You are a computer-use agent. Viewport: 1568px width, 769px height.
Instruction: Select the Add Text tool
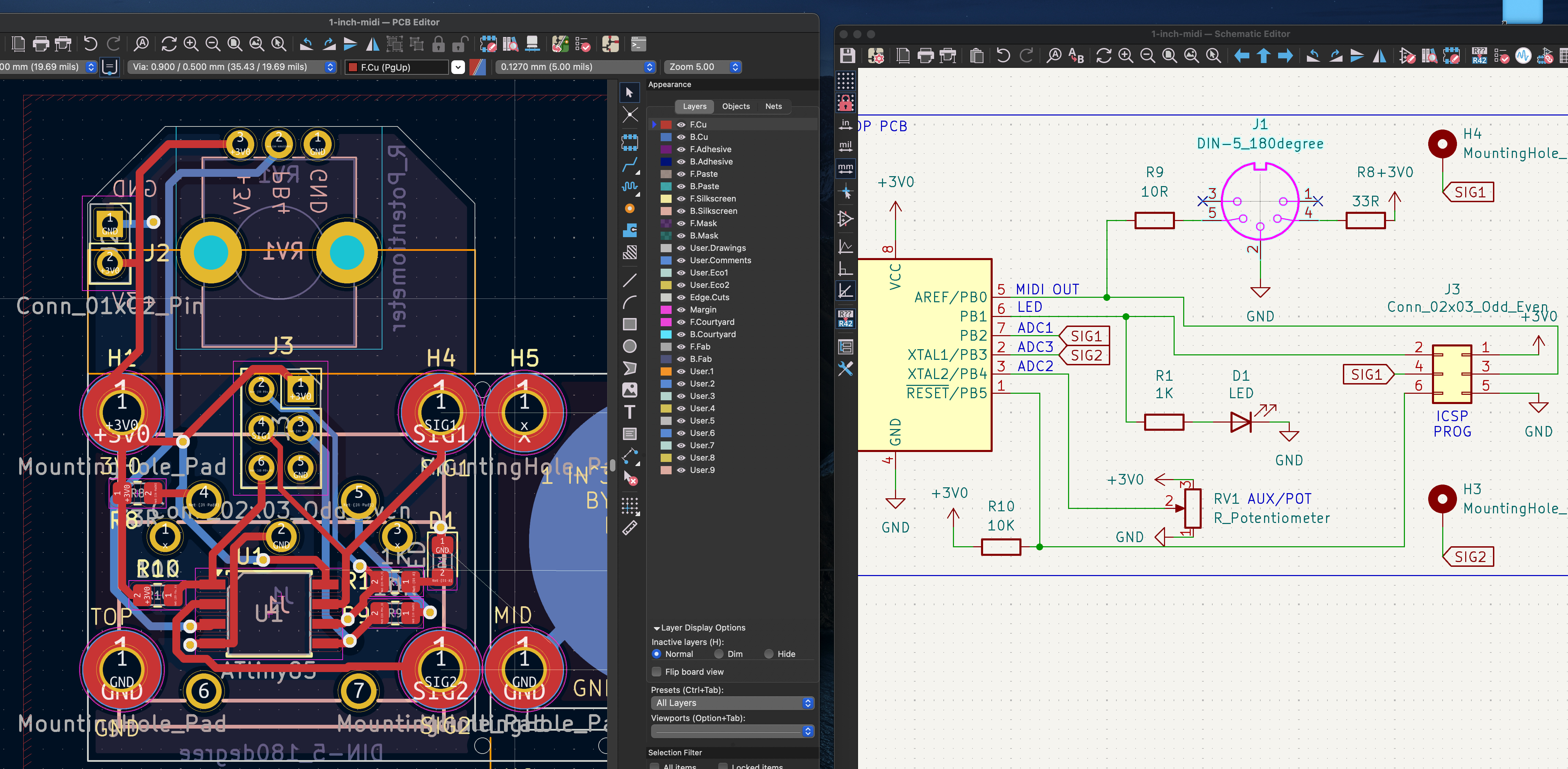click(630, 412)
